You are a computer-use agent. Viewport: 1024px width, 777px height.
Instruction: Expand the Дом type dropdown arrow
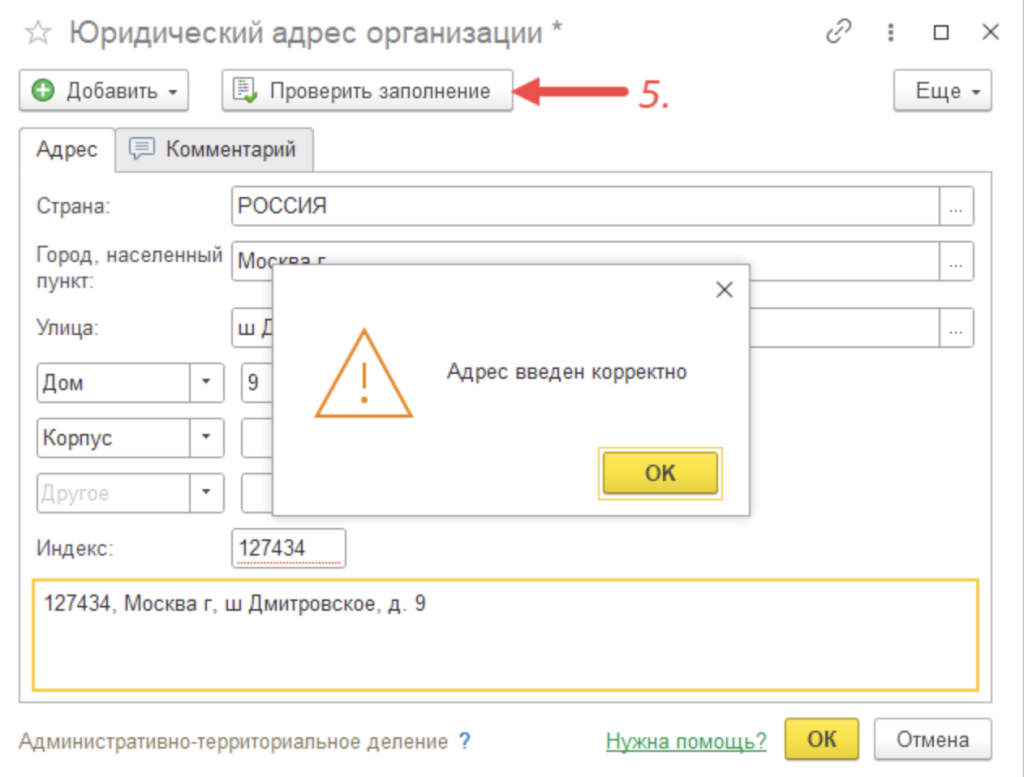[x=207, y=382]
